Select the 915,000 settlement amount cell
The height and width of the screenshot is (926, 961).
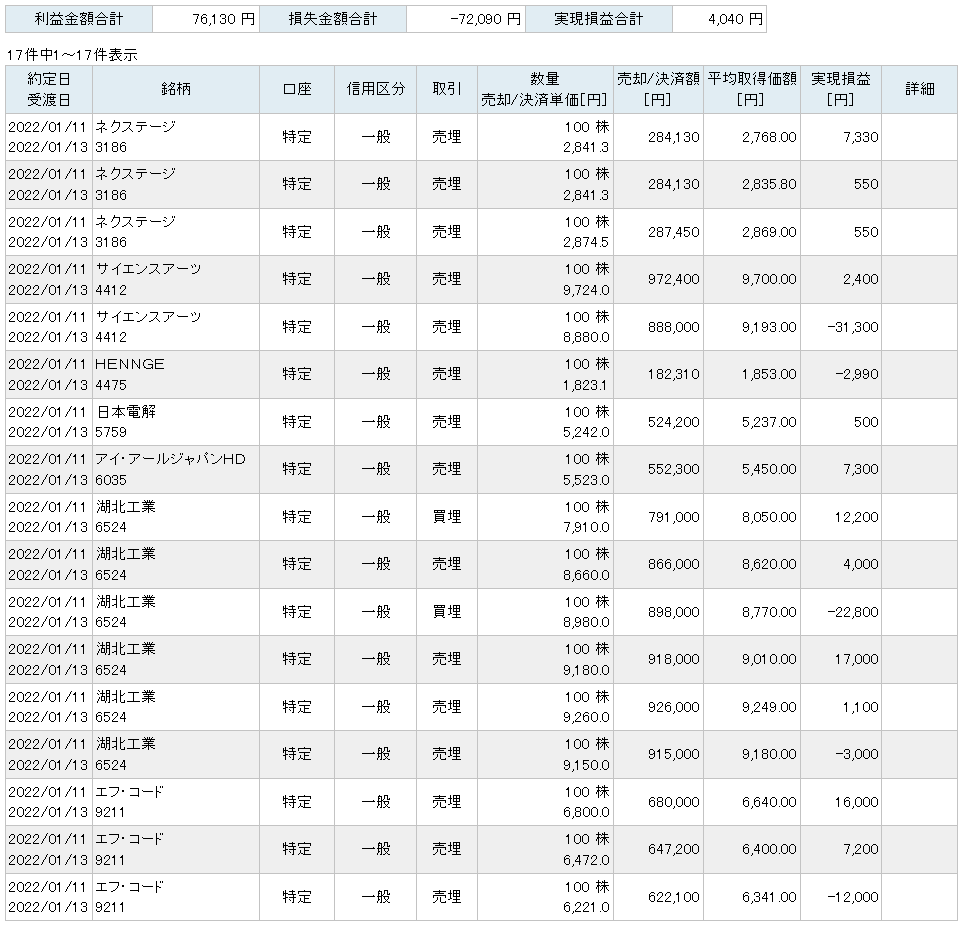(659, 754)
